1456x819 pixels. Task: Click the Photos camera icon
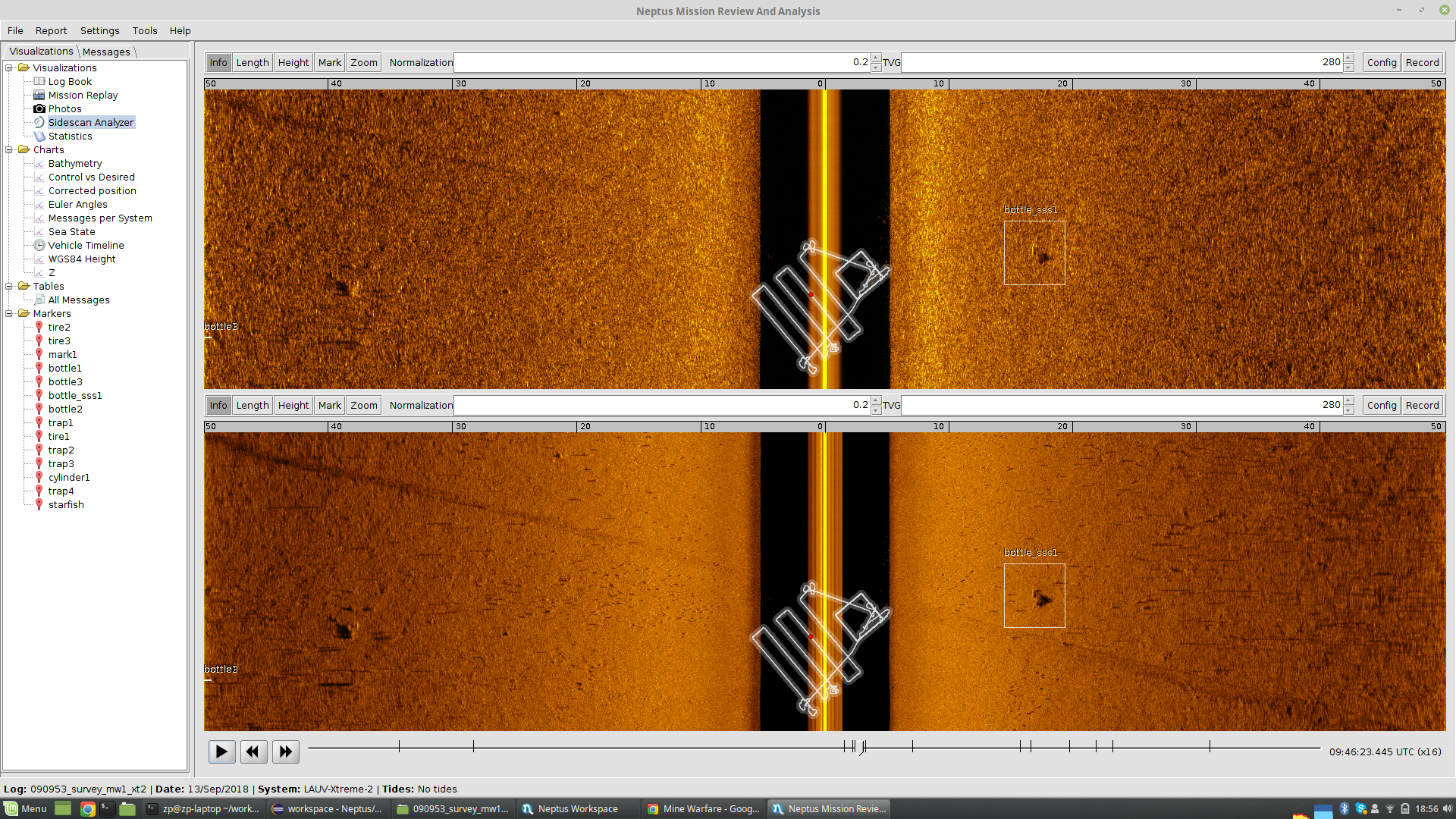point(39,108)
